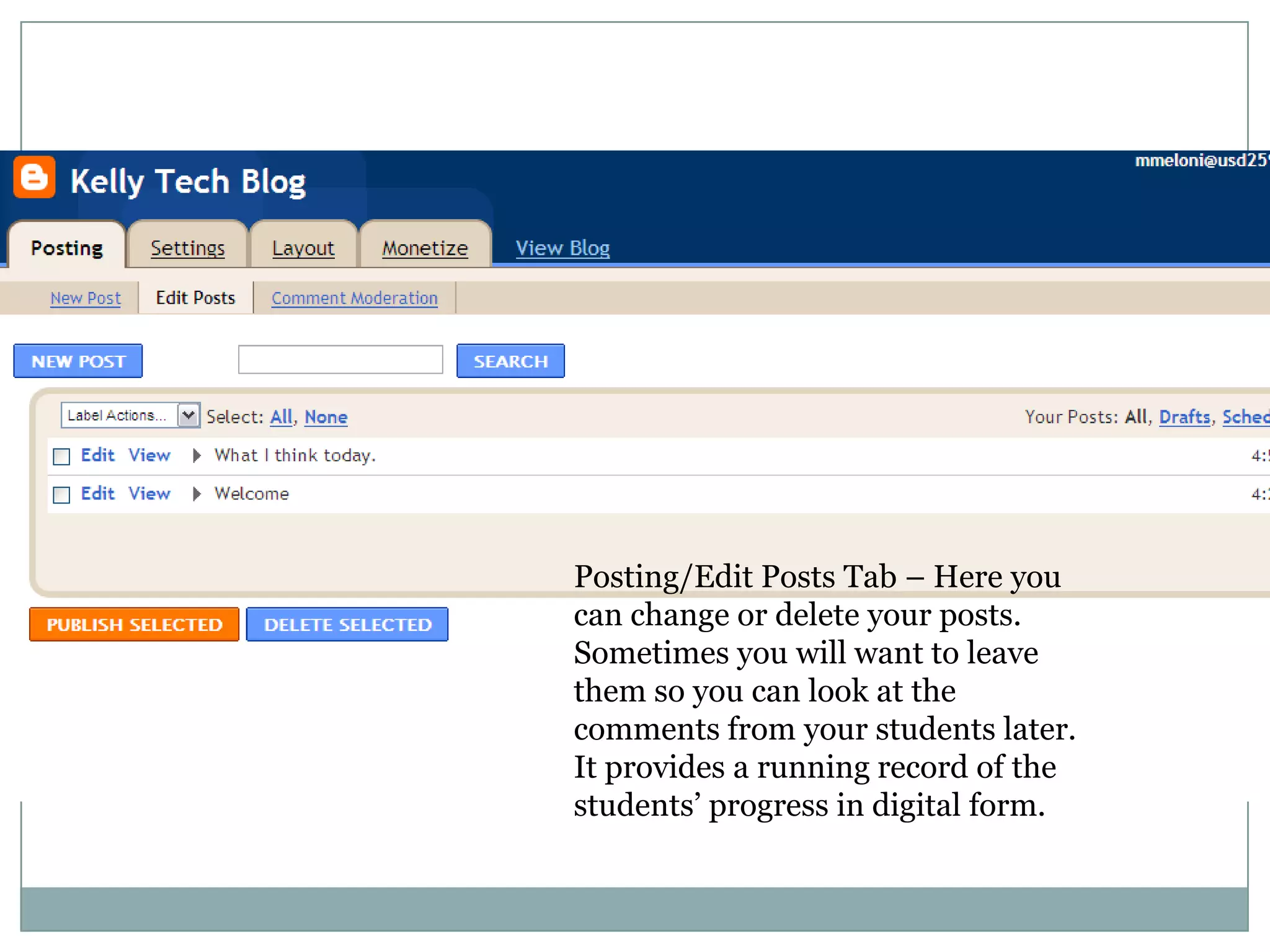The width and height of the screenshot is (1270, 952).
Task: Open the New Post sub-tab link
Action: click(86, 298)
